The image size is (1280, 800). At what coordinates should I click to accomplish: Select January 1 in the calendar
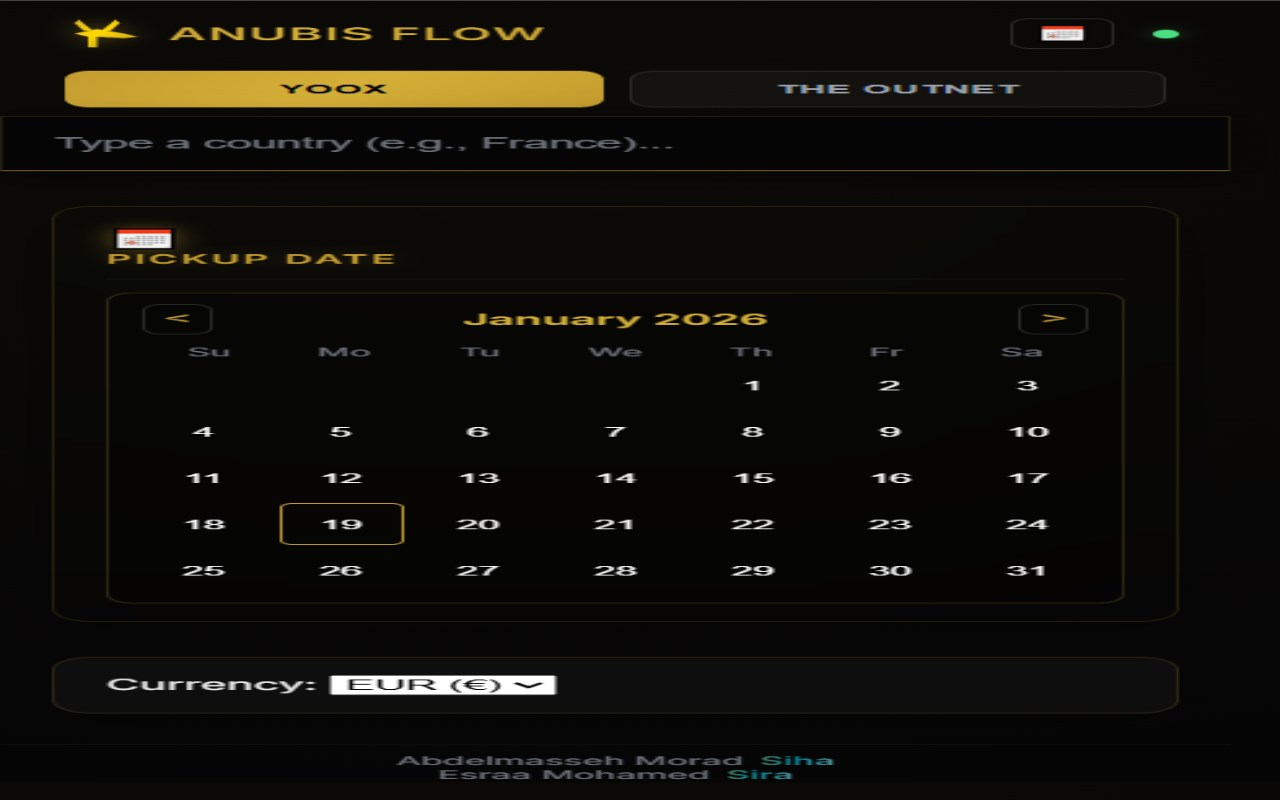tap(752, 385)
